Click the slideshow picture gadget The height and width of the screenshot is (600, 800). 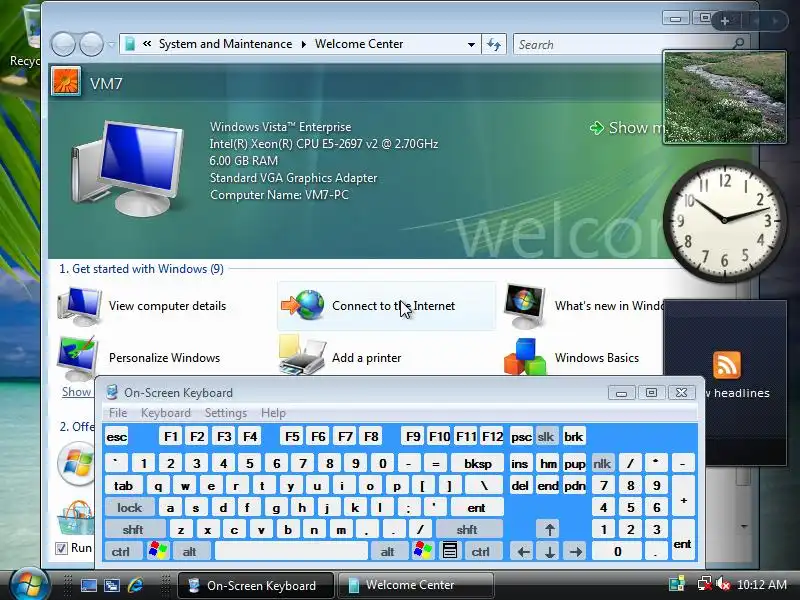[x=724, y=97]
